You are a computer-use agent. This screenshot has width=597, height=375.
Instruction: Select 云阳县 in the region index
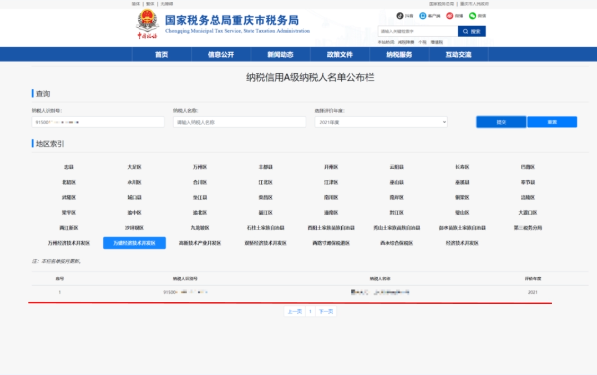397,167
